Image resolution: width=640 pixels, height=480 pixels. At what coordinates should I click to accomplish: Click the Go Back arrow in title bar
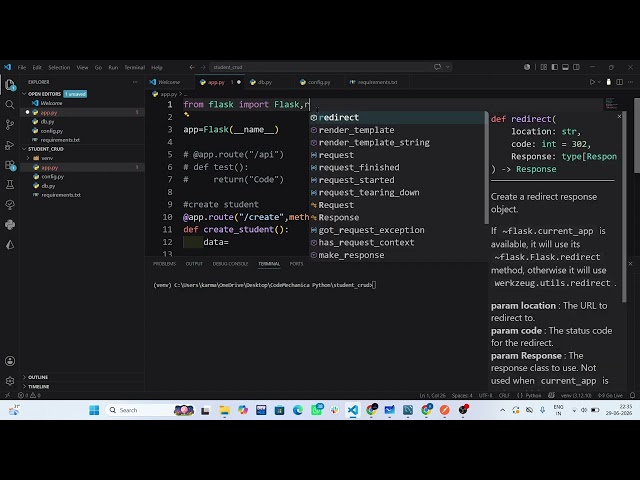tap(192, 67)
